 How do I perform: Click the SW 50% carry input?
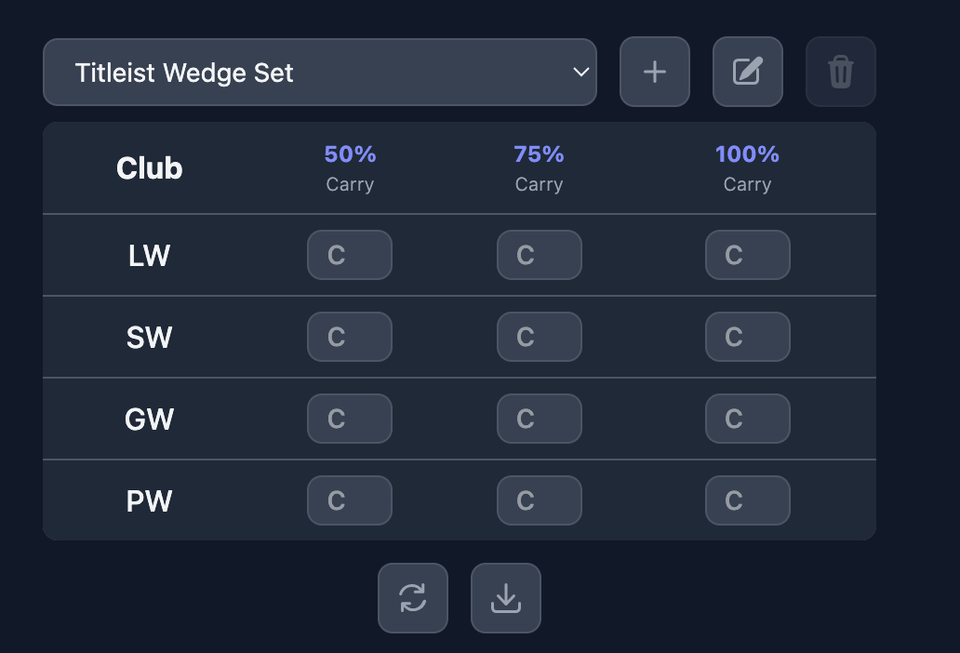point(349,337)
